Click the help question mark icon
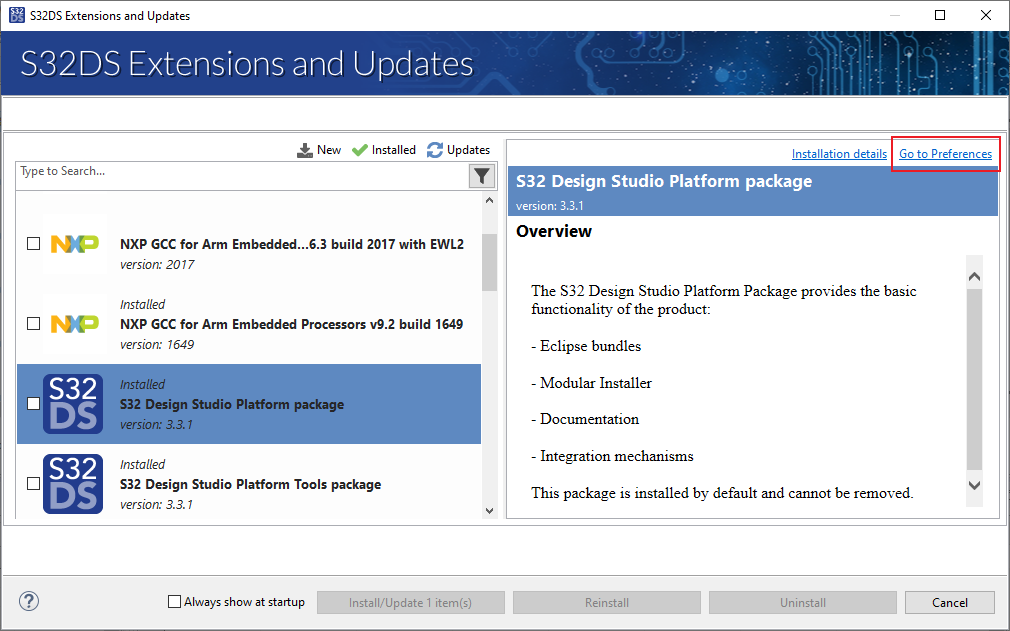1010x631 pixels. tap(28, 601)
